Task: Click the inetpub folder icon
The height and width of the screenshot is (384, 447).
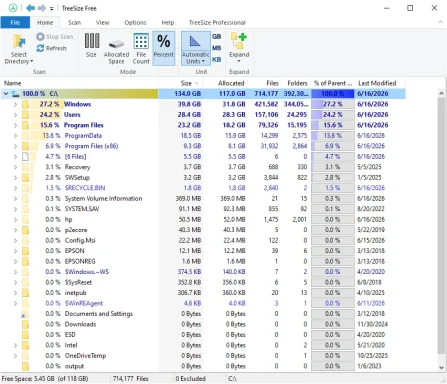Action: (25, 293)
